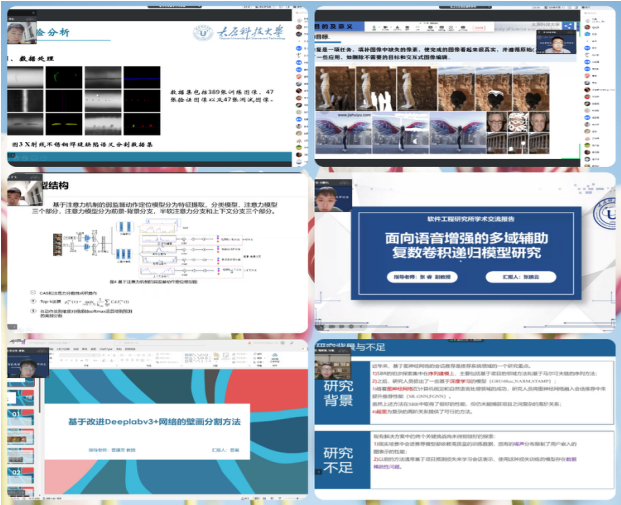The image size is (621, 505).
Task: Click the www.jiehuiyu.com watermarked wings photo
Action: click(343, 133)
